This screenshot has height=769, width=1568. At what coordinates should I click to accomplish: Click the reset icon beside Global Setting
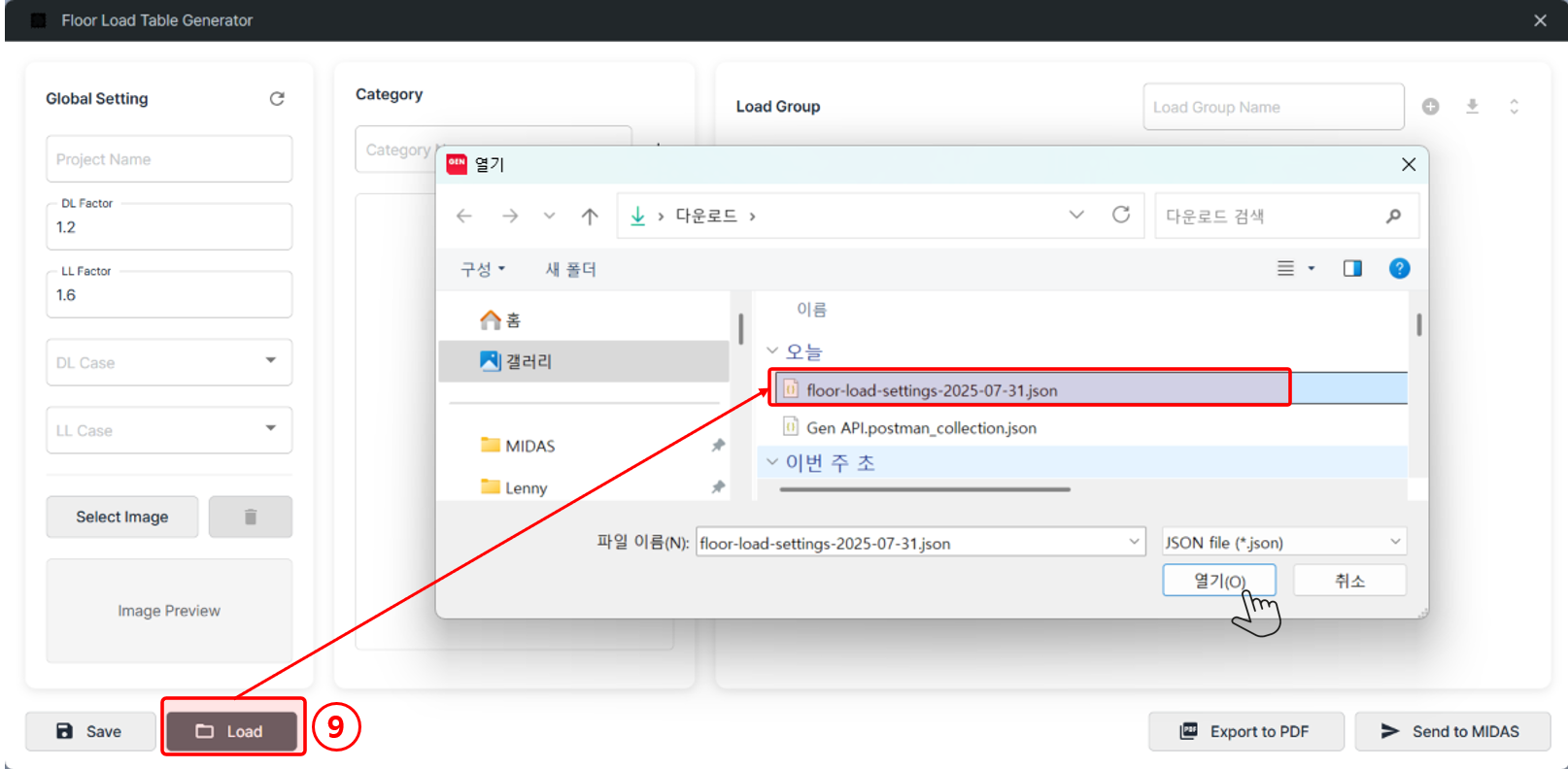(x=277, y=99)
